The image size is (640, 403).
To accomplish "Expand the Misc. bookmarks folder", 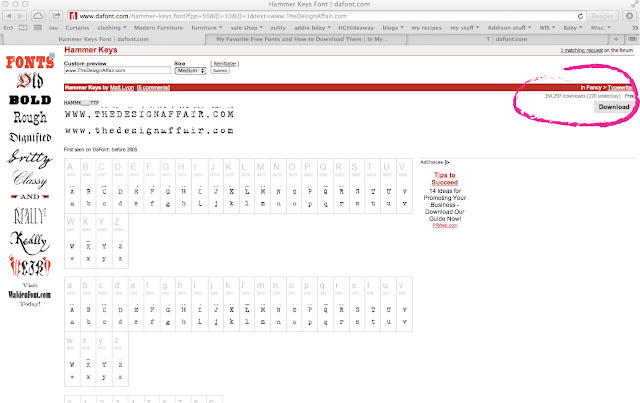I will [x=600, y=28].
